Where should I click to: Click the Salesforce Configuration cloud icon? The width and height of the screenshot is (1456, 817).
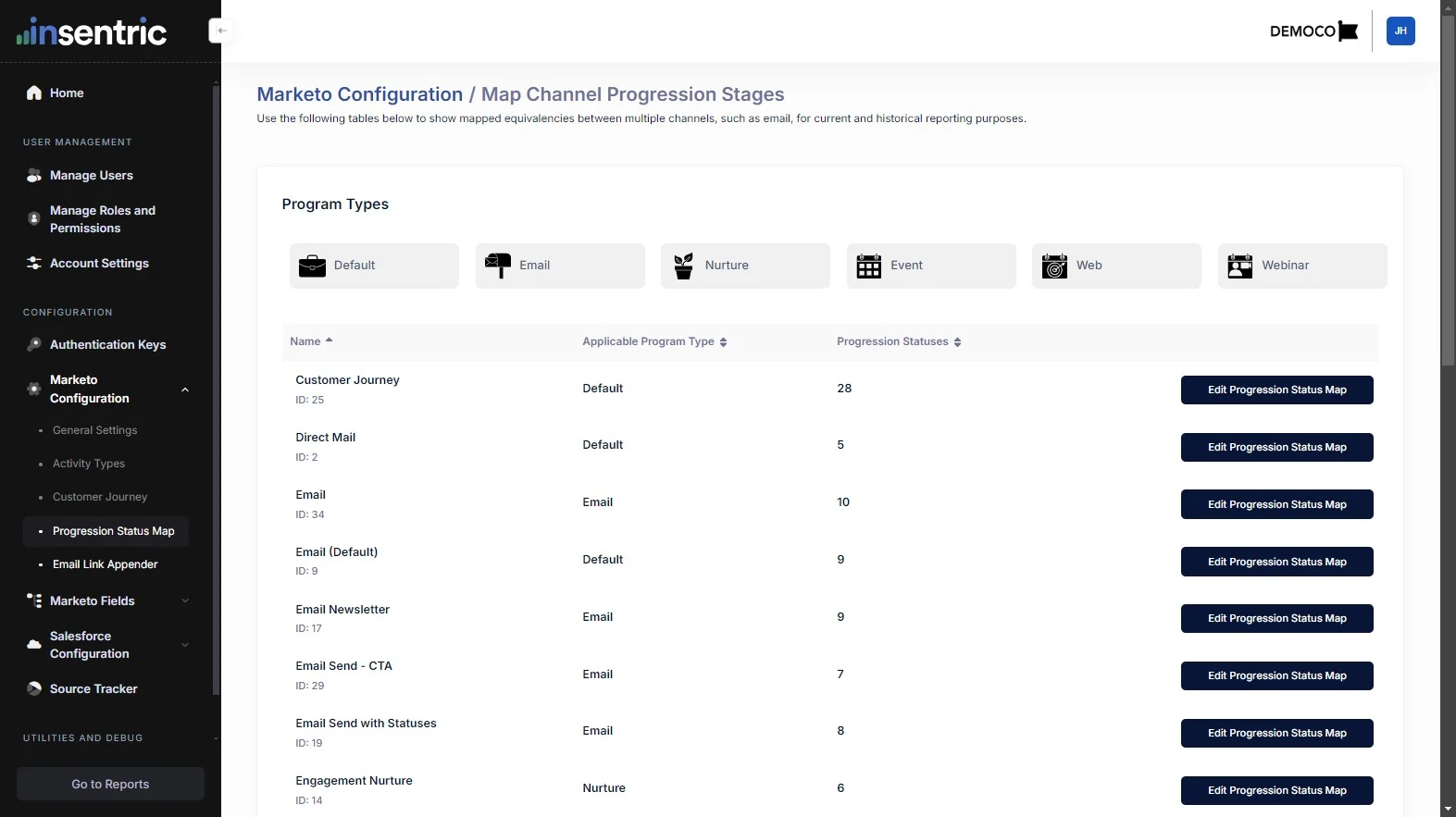point(34,644)
